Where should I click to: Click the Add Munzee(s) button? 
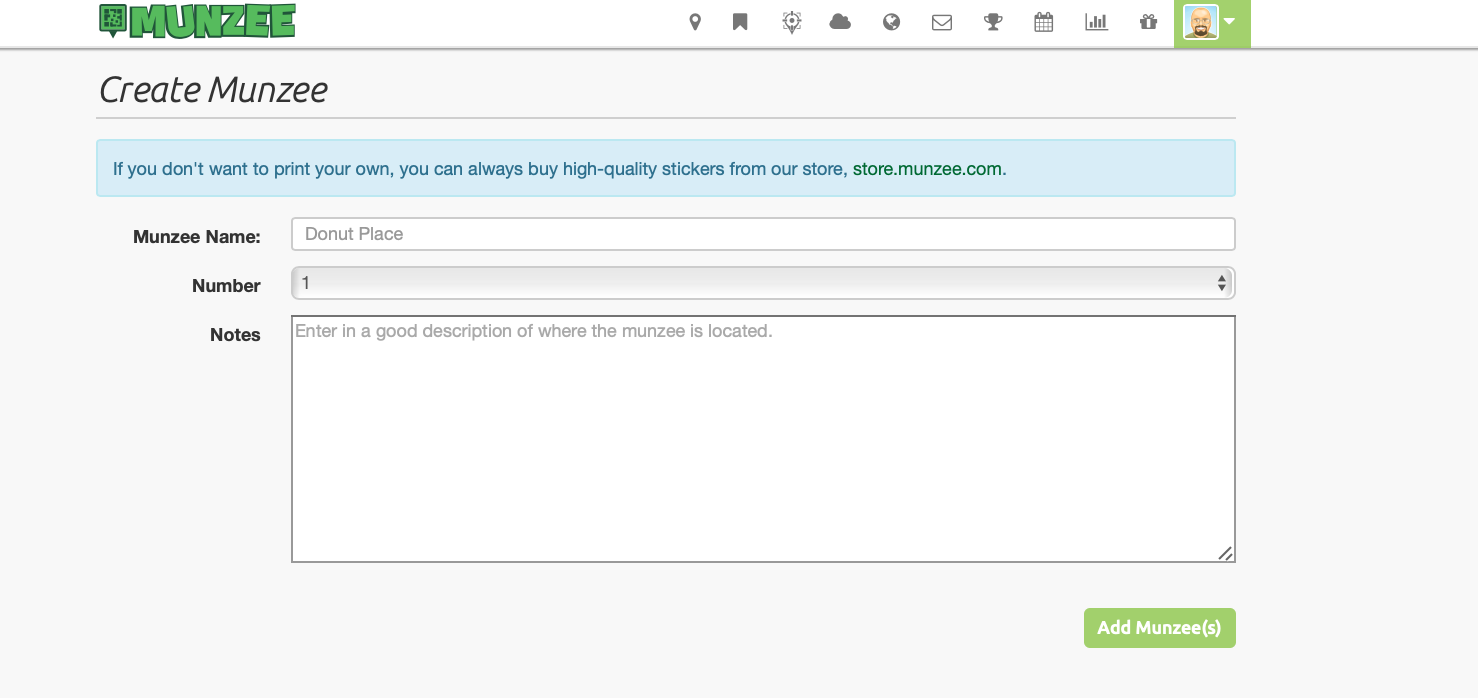[1160, 628]
